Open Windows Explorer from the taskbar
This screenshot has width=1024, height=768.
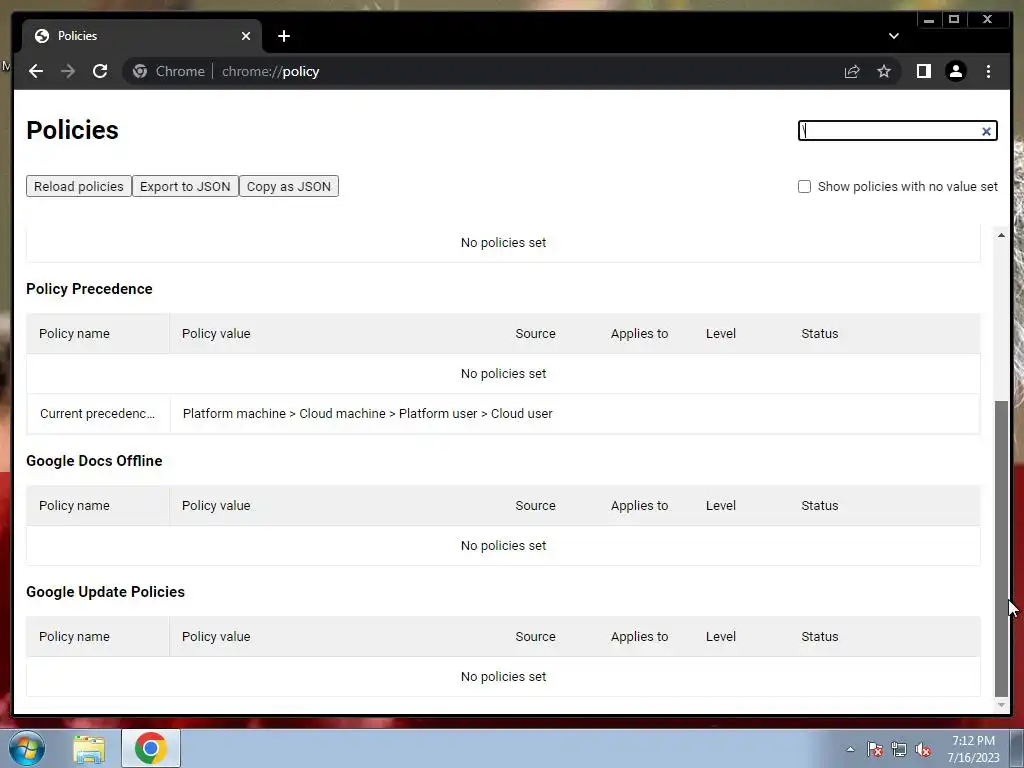coord(89,749)
